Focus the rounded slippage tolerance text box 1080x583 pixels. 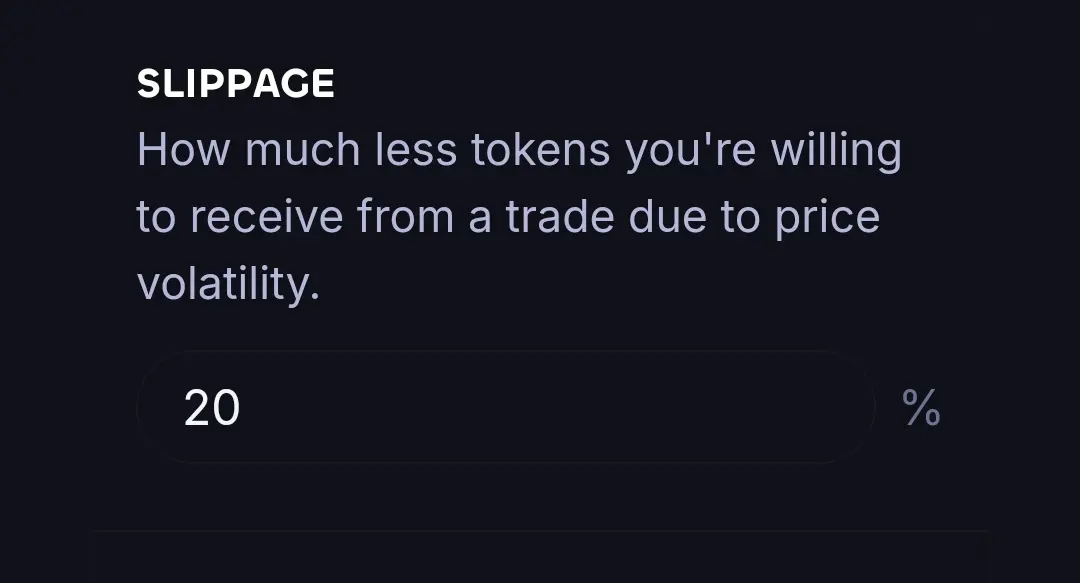pyautogui.click(x=506, y=407)
